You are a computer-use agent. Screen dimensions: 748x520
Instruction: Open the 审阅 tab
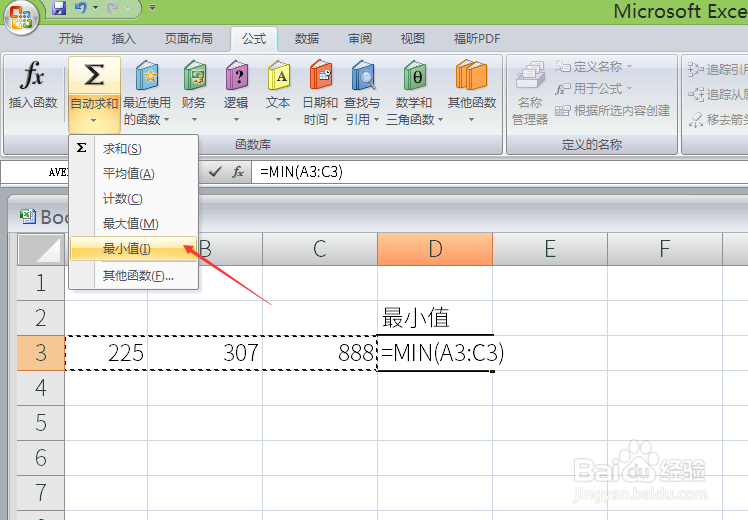tap(360, 39)
